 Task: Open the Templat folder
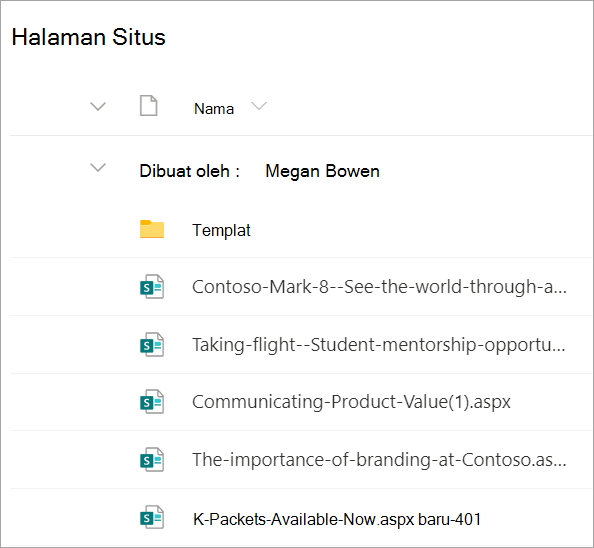click(222, 230)
